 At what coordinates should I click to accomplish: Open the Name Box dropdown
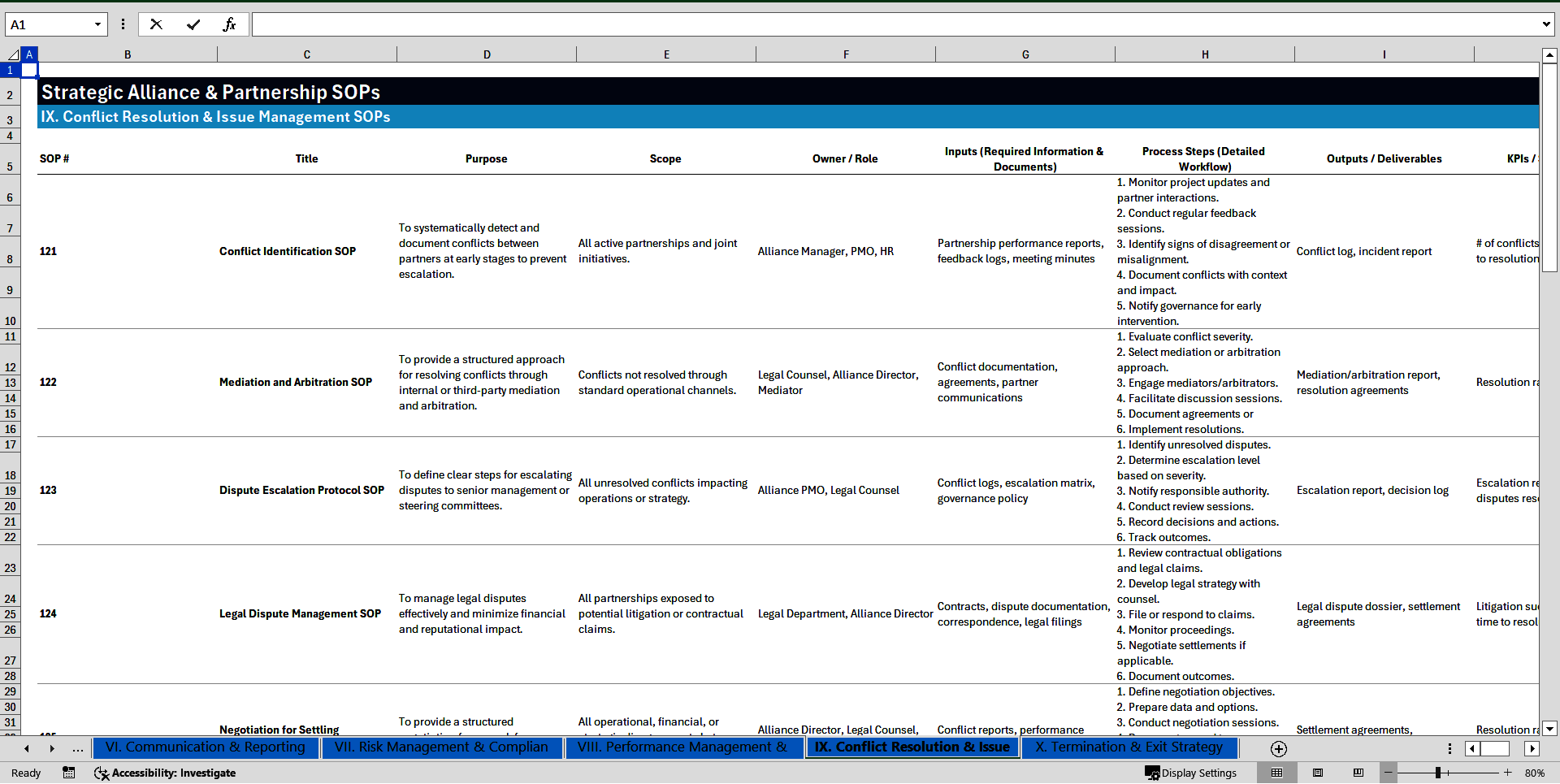point(97,24)
